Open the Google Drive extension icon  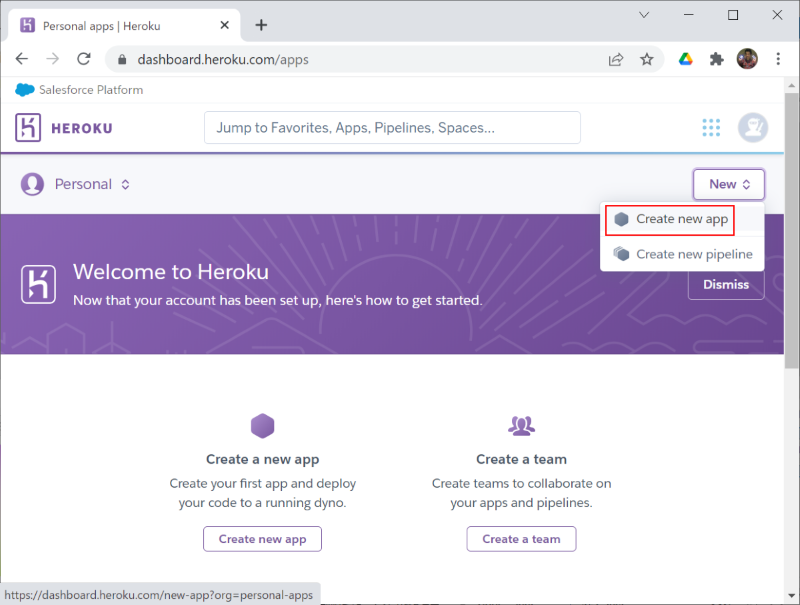[x=685, y=59]
